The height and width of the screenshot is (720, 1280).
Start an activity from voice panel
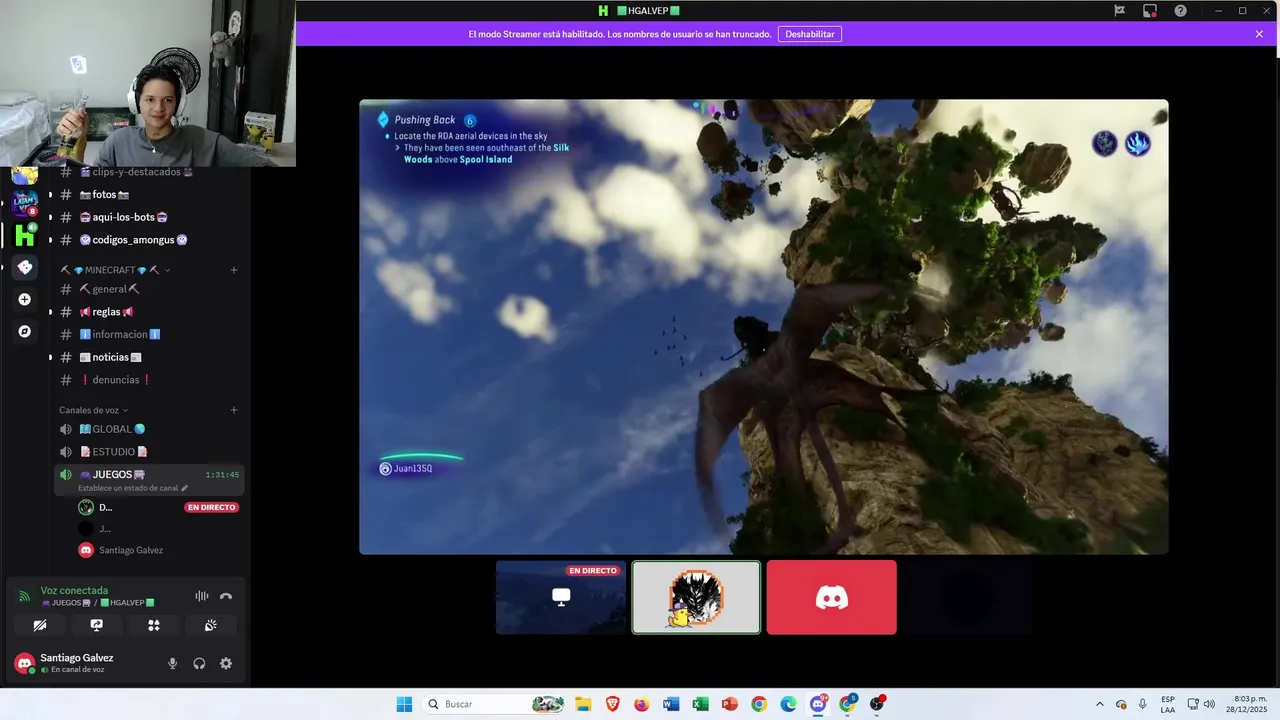click(154, 625)
